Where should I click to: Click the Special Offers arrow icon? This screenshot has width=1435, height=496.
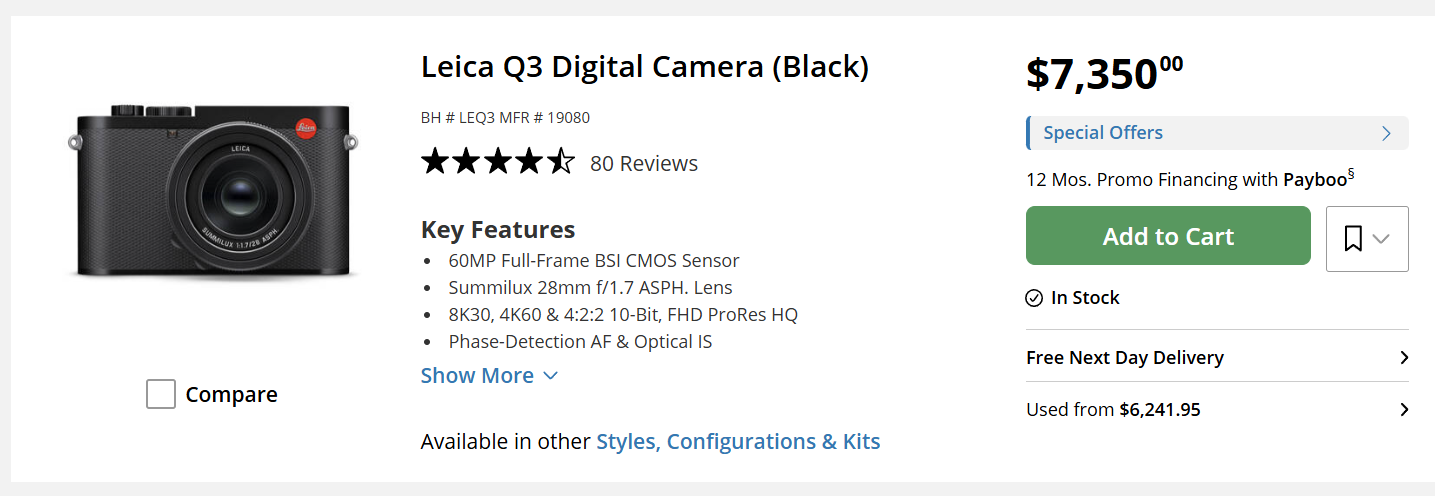click(1386, 133)
